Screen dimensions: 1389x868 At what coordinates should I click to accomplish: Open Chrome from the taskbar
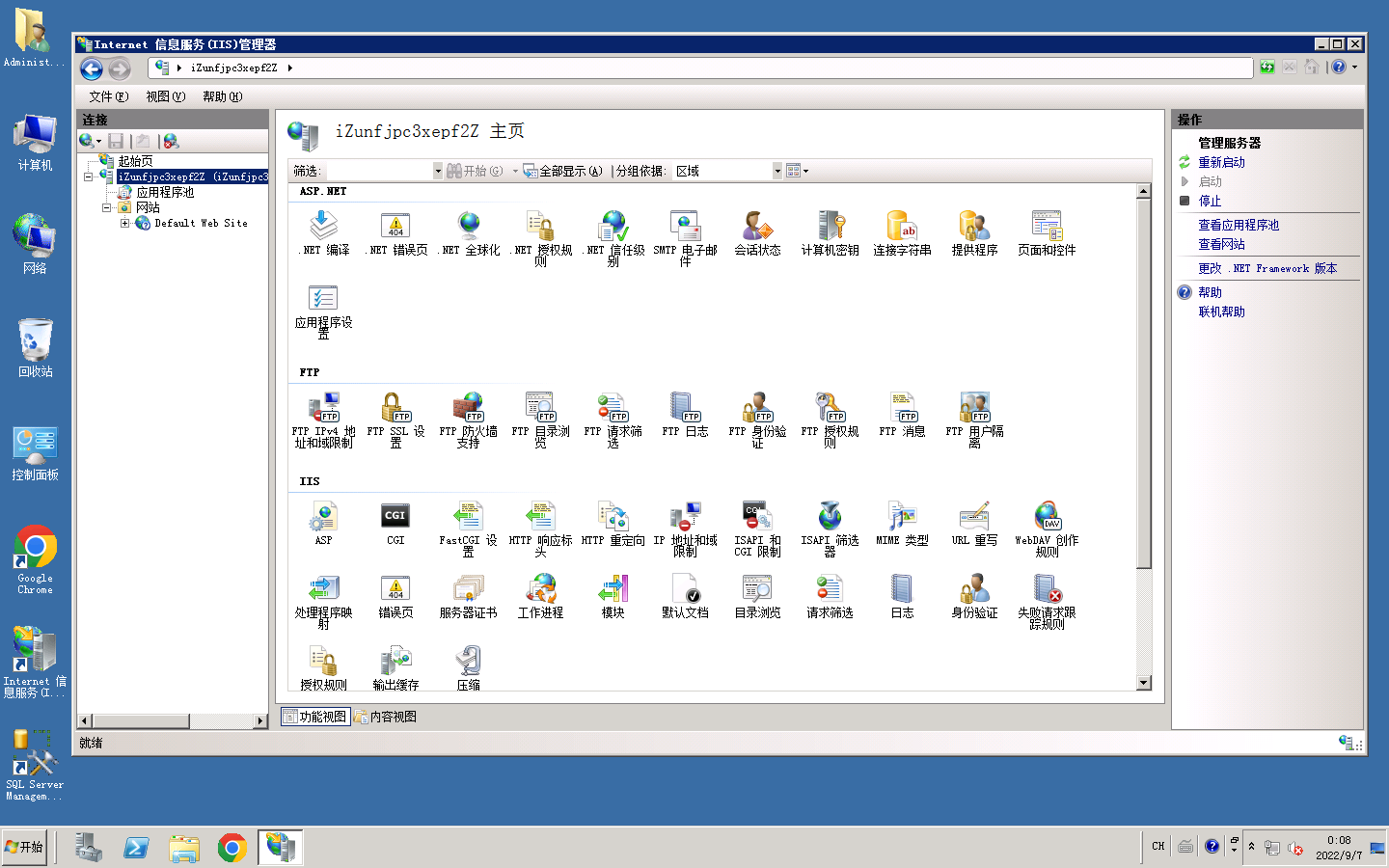tap(231, 848)
